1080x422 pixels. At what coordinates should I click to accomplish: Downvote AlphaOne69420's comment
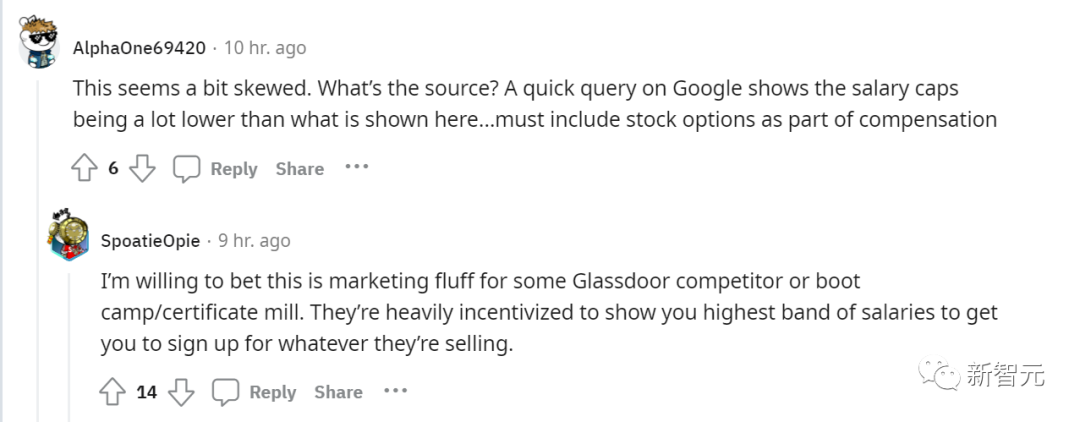143,169
